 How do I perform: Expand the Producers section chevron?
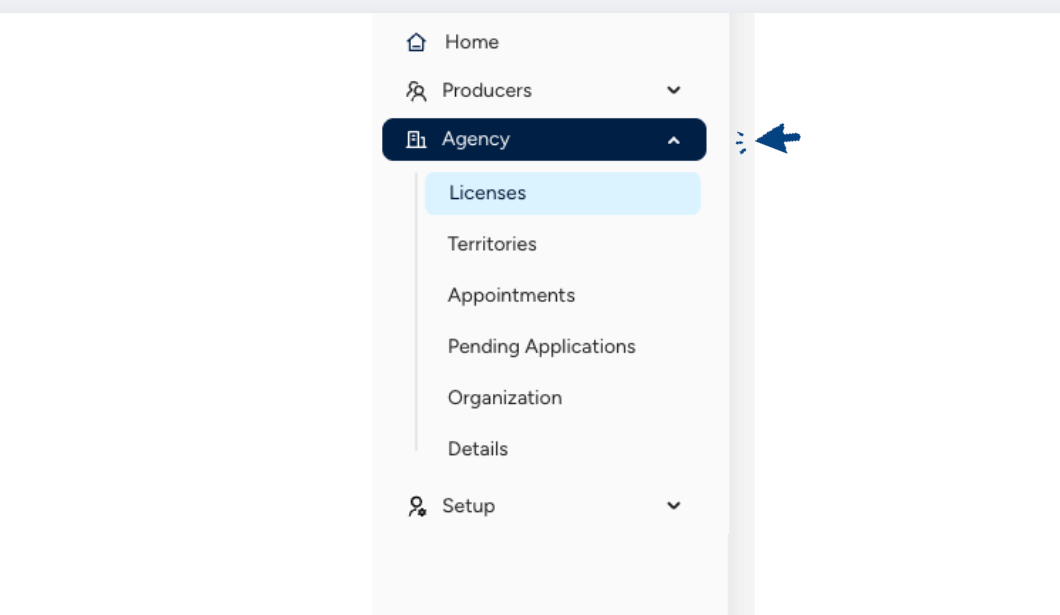click(674, 90)
